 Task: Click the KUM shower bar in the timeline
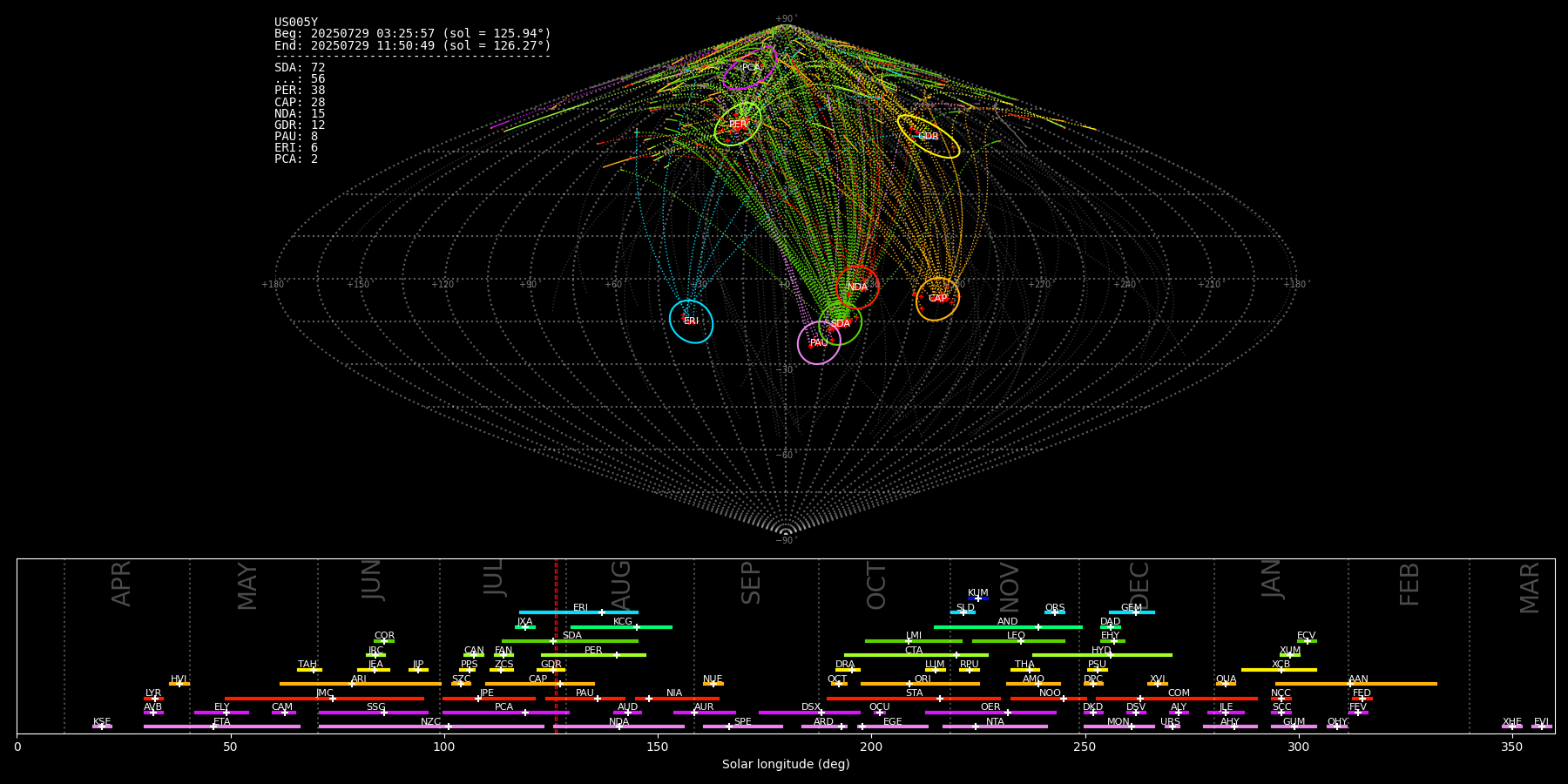pyautogui.click(x=978, y=598)
